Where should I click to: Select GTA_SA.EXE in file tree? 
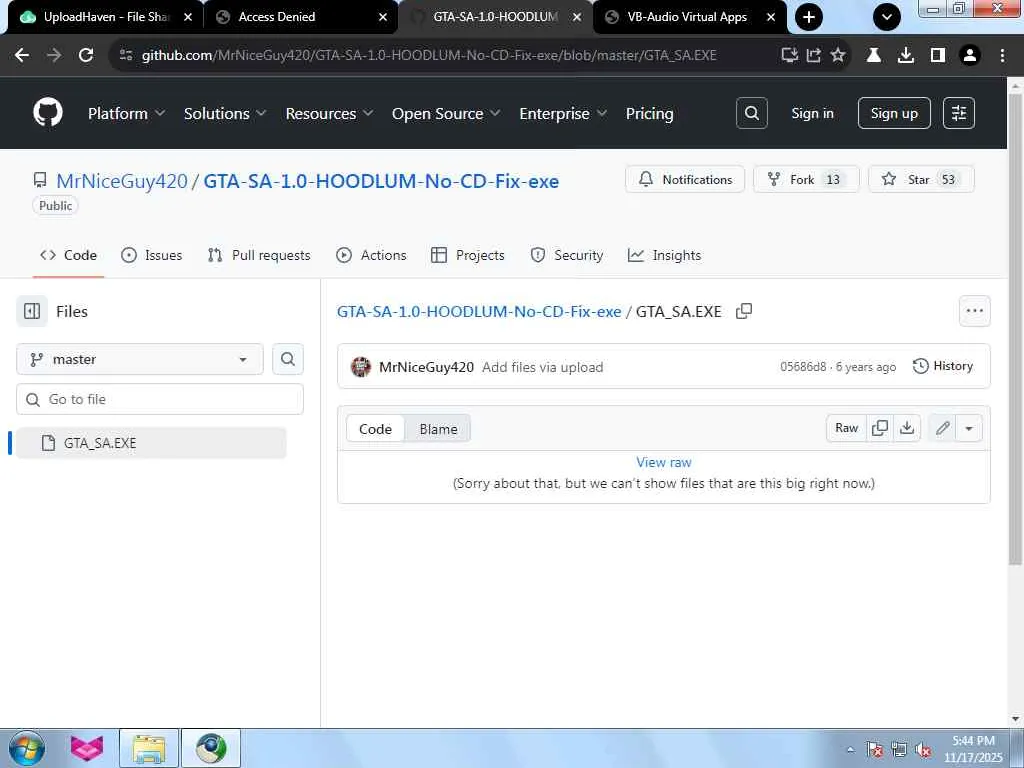point(151,443)
